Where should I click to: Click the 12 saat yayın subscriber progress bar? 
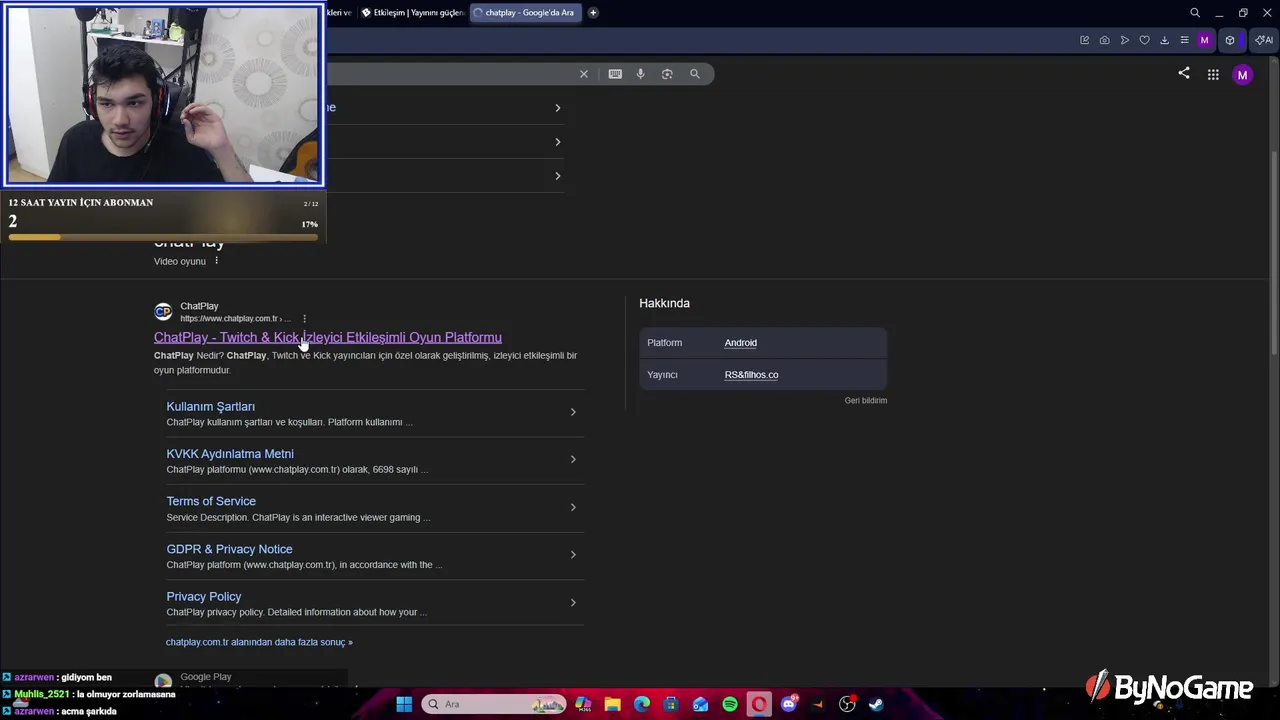pyautogui.click(x=163, y=237)
